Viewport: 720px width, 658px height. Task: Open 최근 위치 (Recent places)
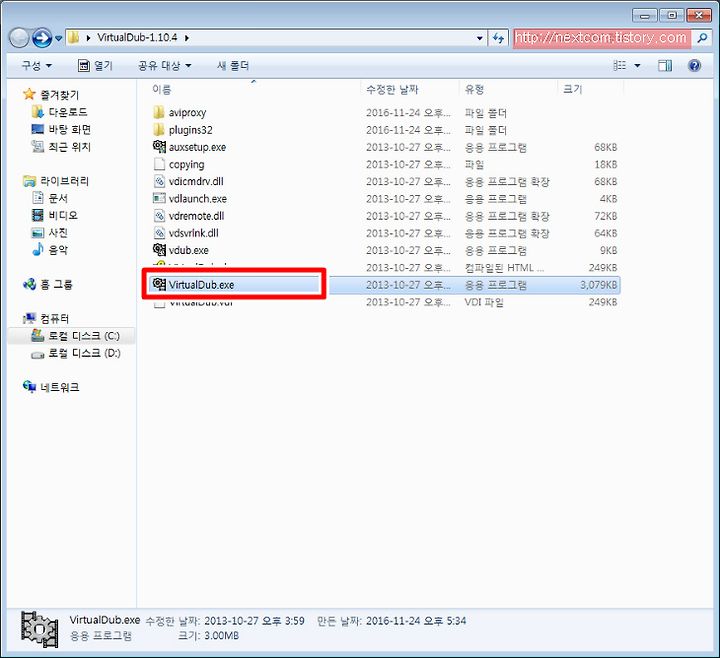(x=61, y=146)
